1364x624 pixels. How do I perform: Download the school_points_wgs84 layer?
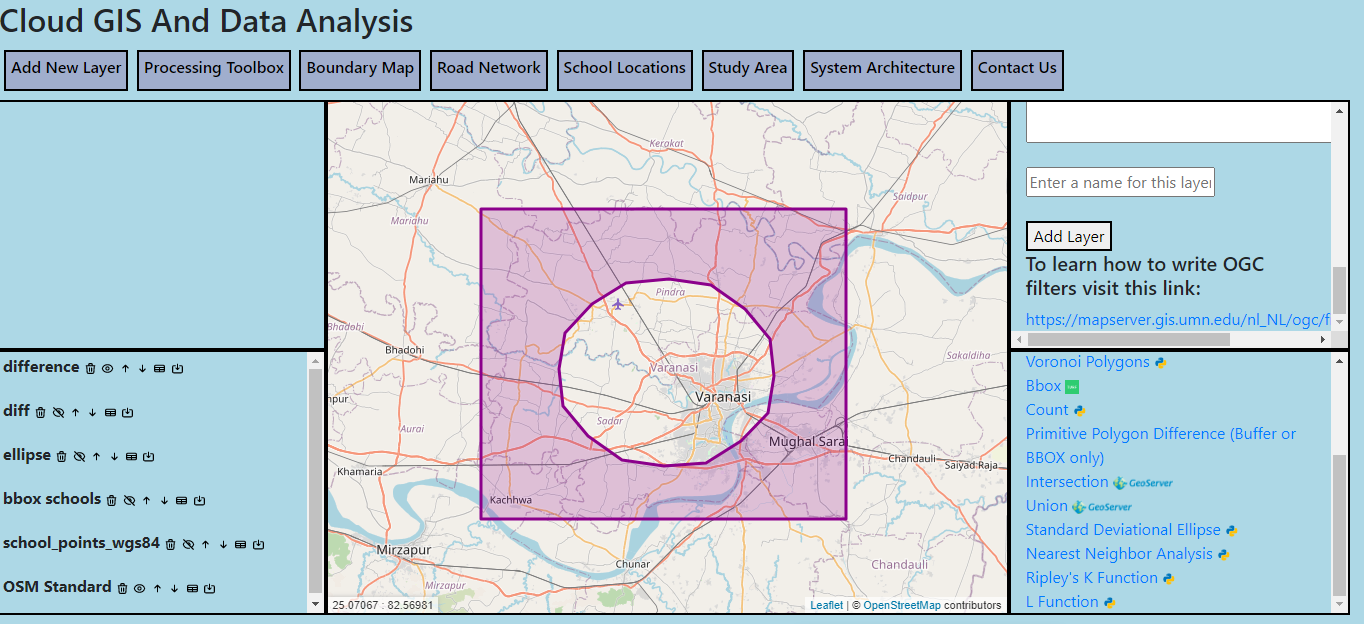258,545
